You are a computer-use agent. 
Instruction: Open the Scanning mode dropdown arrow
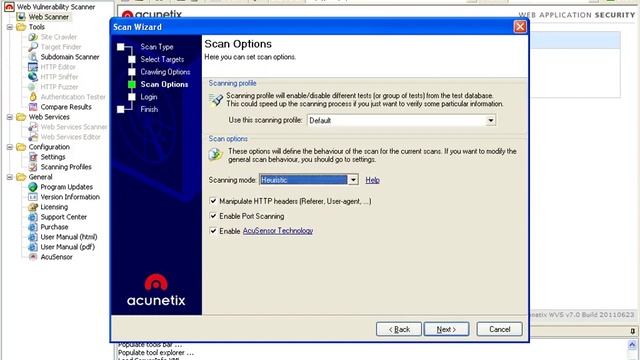click(x=353, y=180)
